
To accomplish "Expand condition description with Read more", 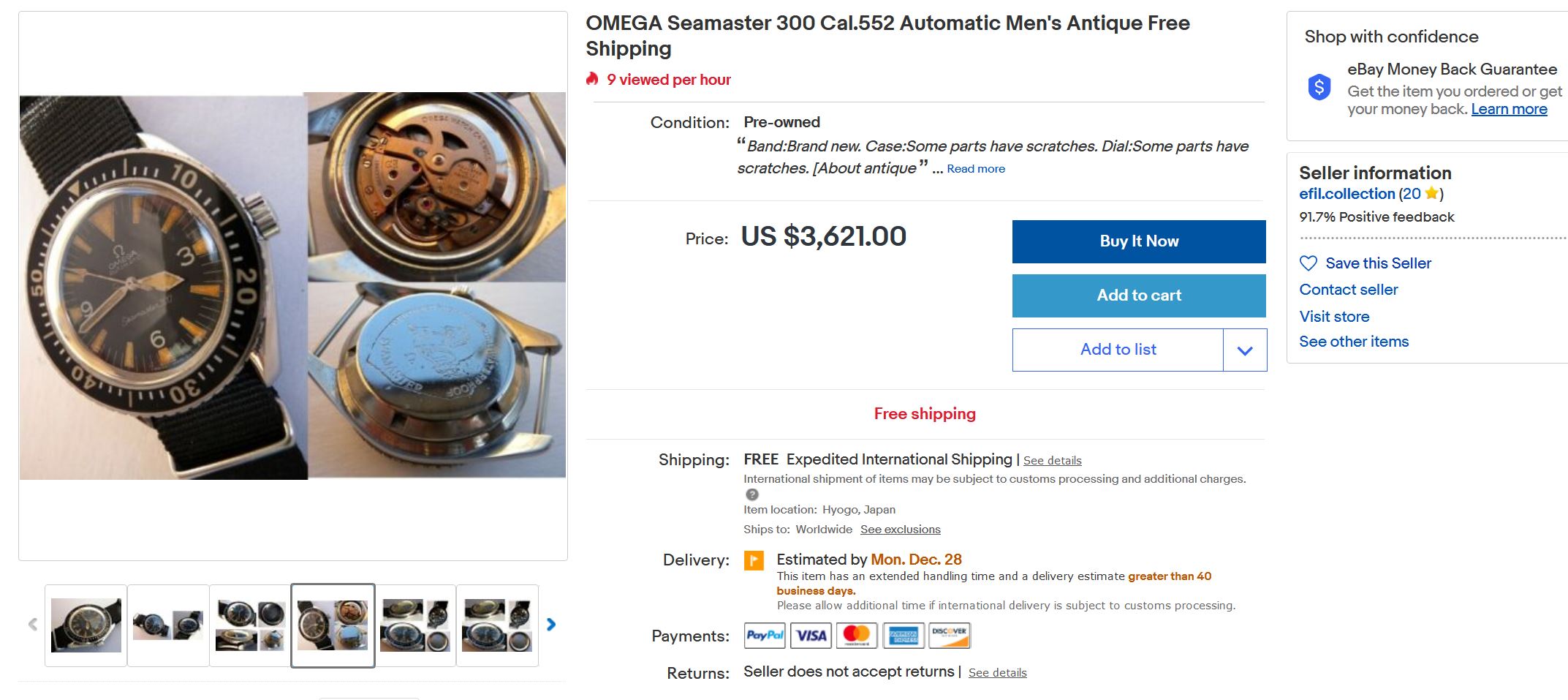I will (x=976, y=169).
